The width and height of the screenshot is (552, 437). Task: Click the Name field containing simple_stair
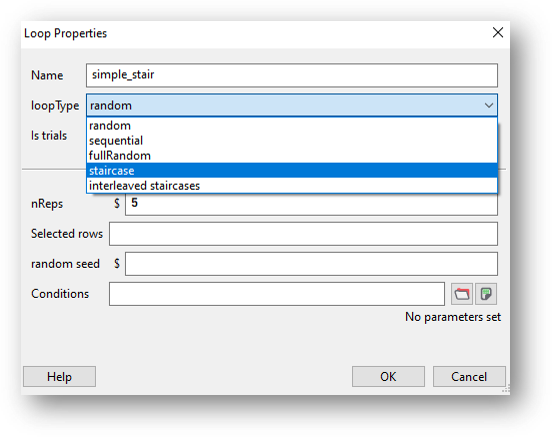[x=292, y=75]
